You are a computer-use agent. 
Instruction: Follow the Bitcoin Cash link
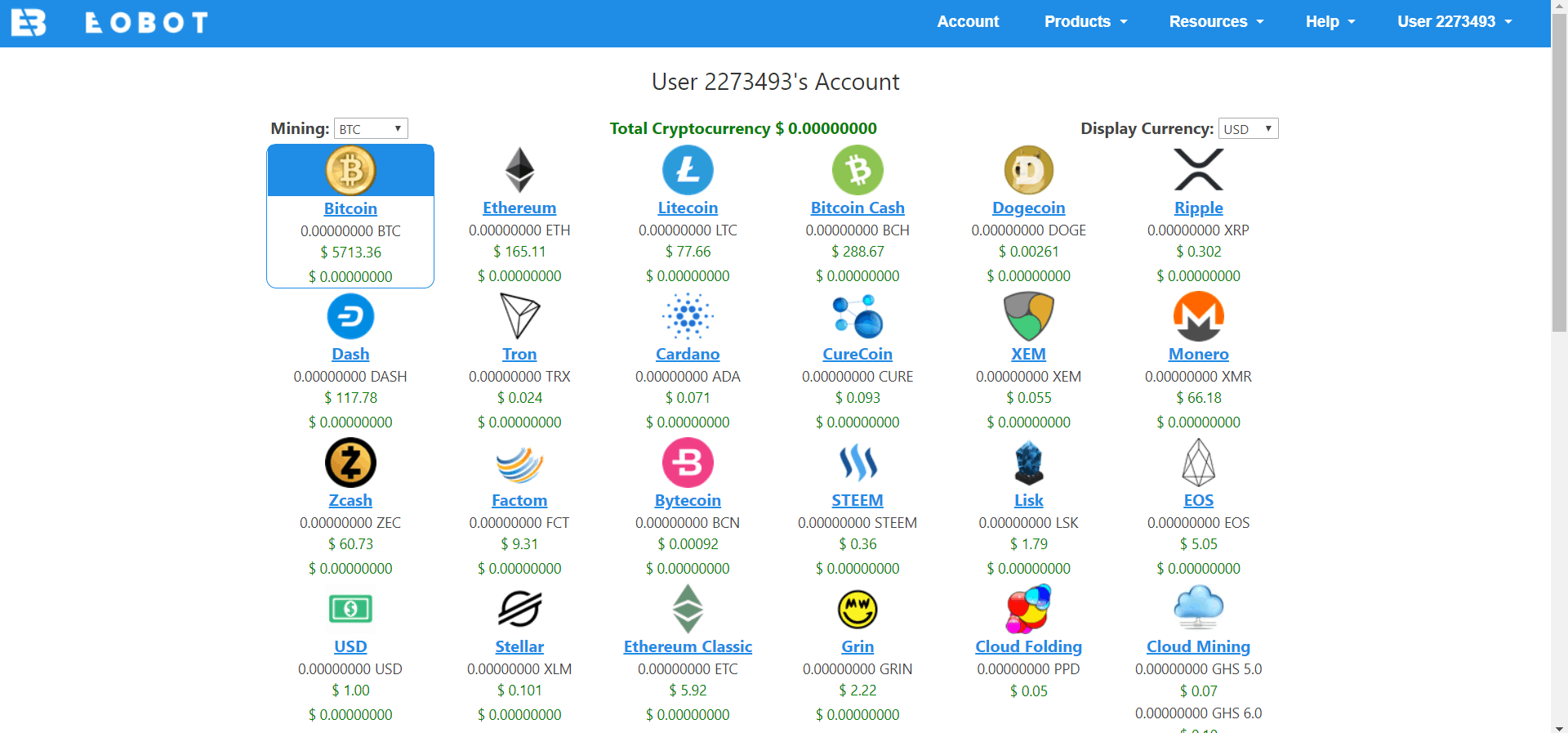click(857, 208)
